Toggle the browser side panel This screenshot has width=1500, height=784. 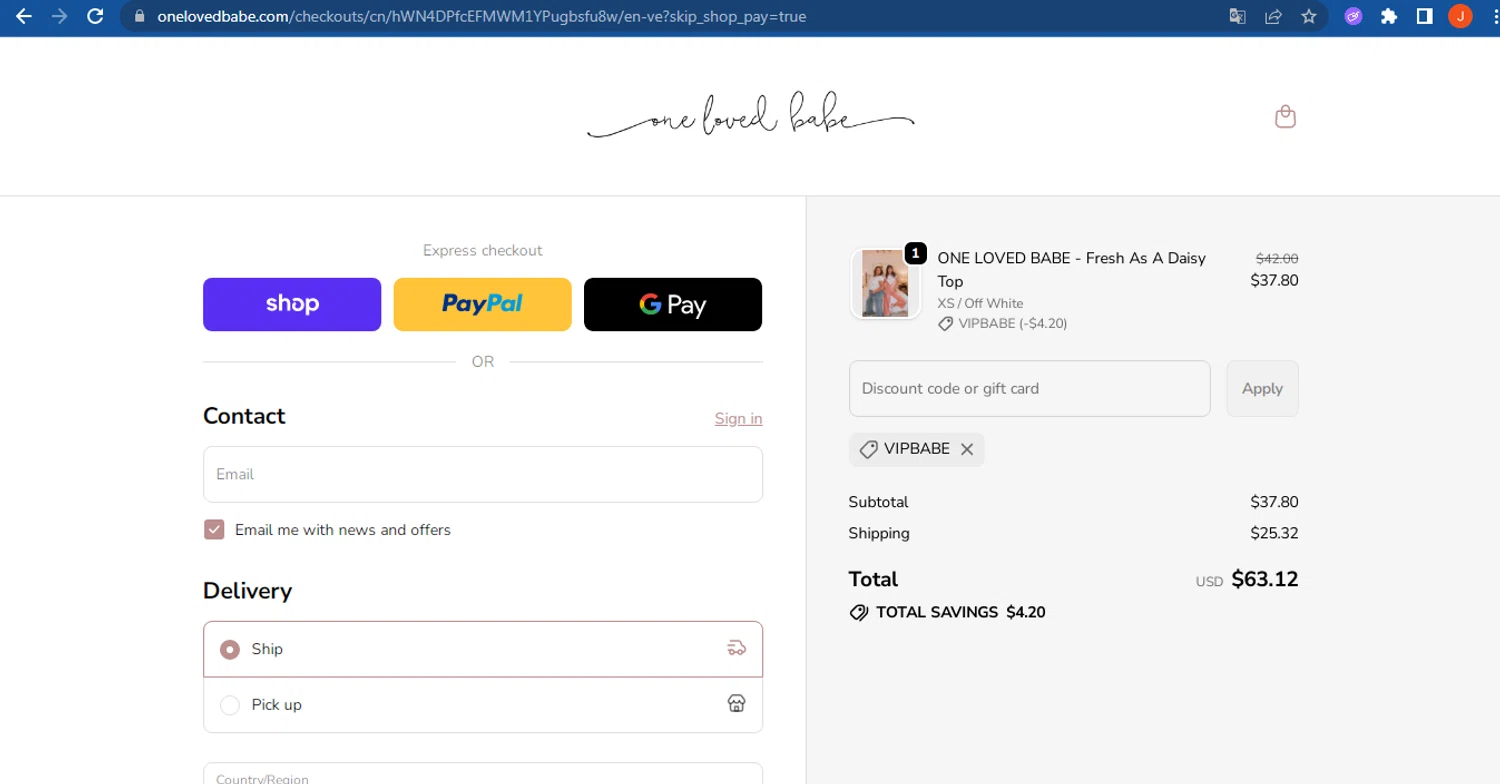pyautogui.click(x=1425, y=16)
